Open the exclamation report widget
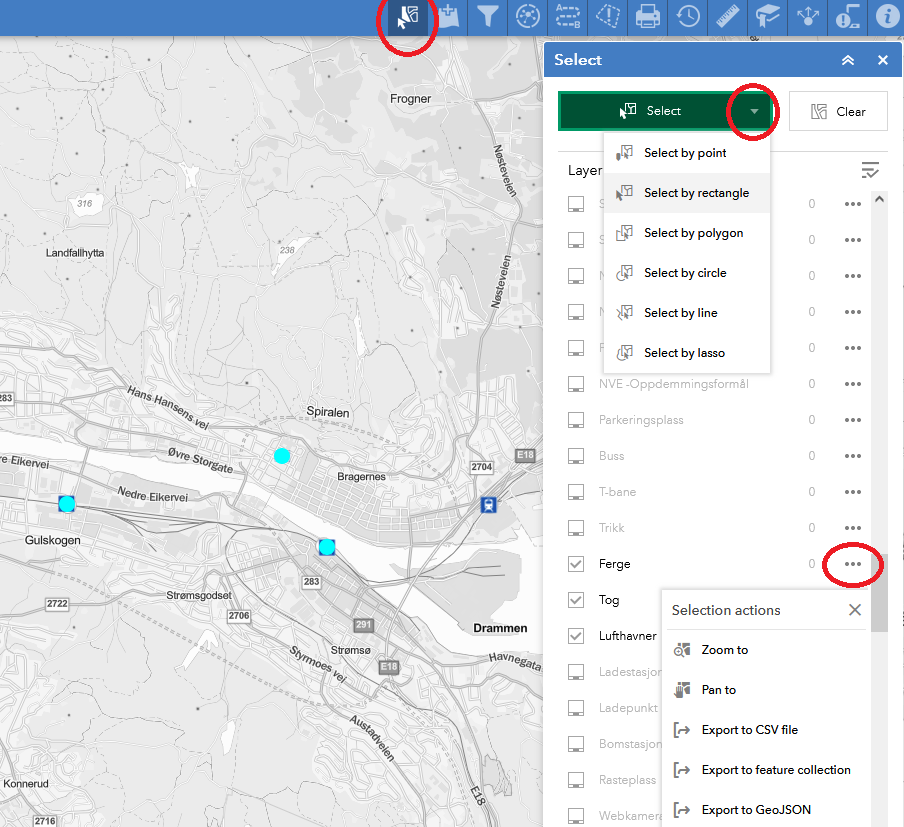Viewport: 904px width, 827px height. (x=848, y=17)
